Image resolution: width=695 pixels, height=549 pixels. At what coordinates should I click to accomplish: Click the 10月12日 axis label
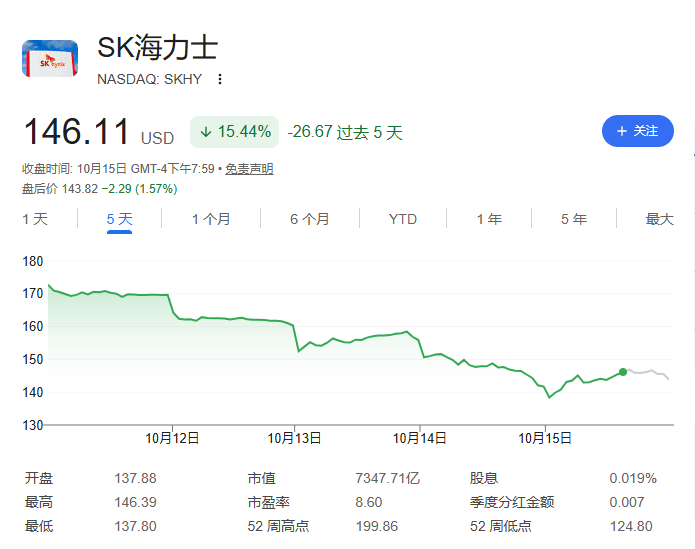[x=172, y=438]
